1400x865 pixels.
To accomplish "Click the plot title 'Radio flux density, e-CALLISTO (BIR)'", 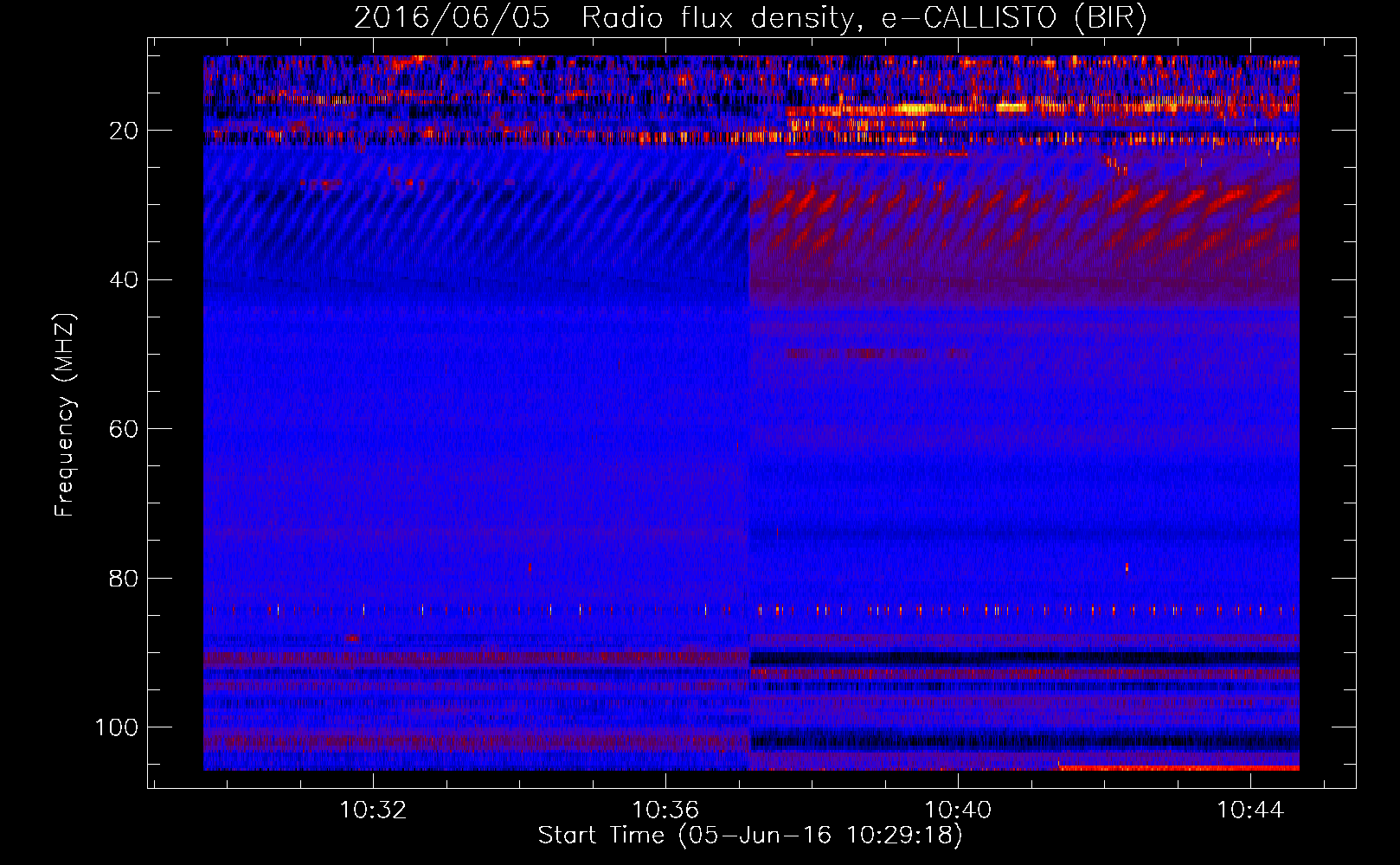I will tap(864, 17).
